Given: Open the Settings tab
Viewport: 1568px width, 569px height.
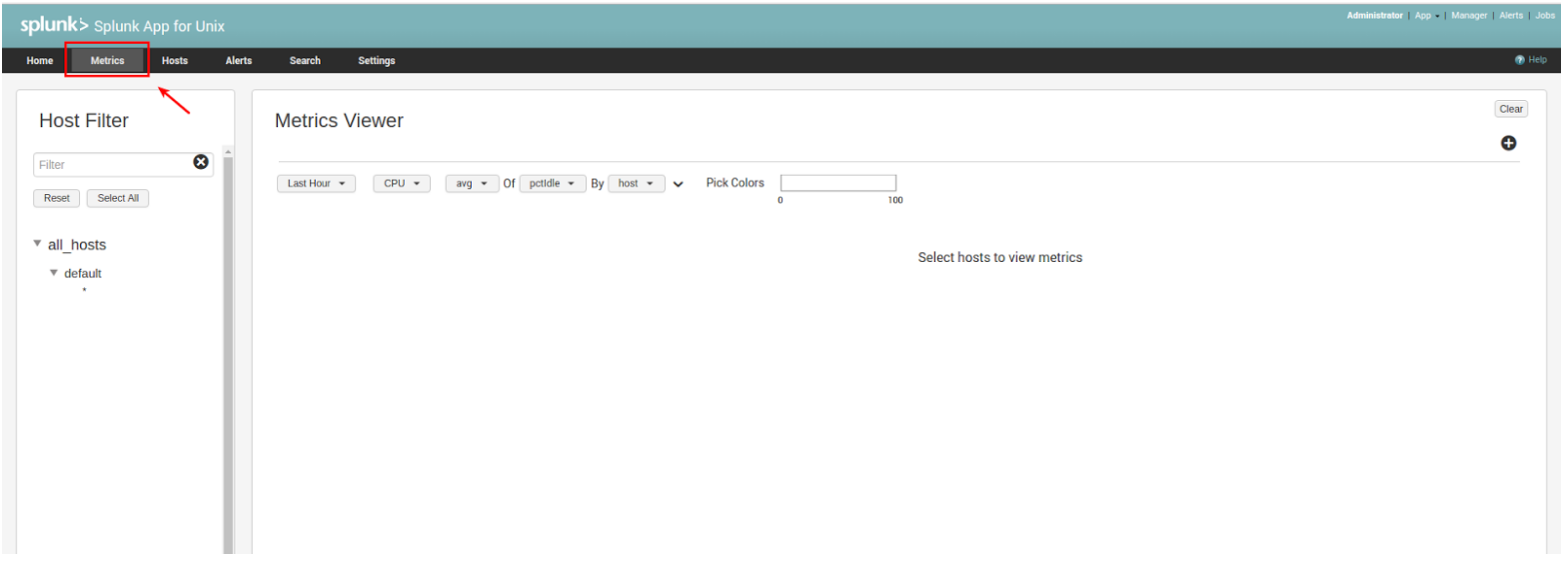Looking at the screenshot, I should (377, 61).
